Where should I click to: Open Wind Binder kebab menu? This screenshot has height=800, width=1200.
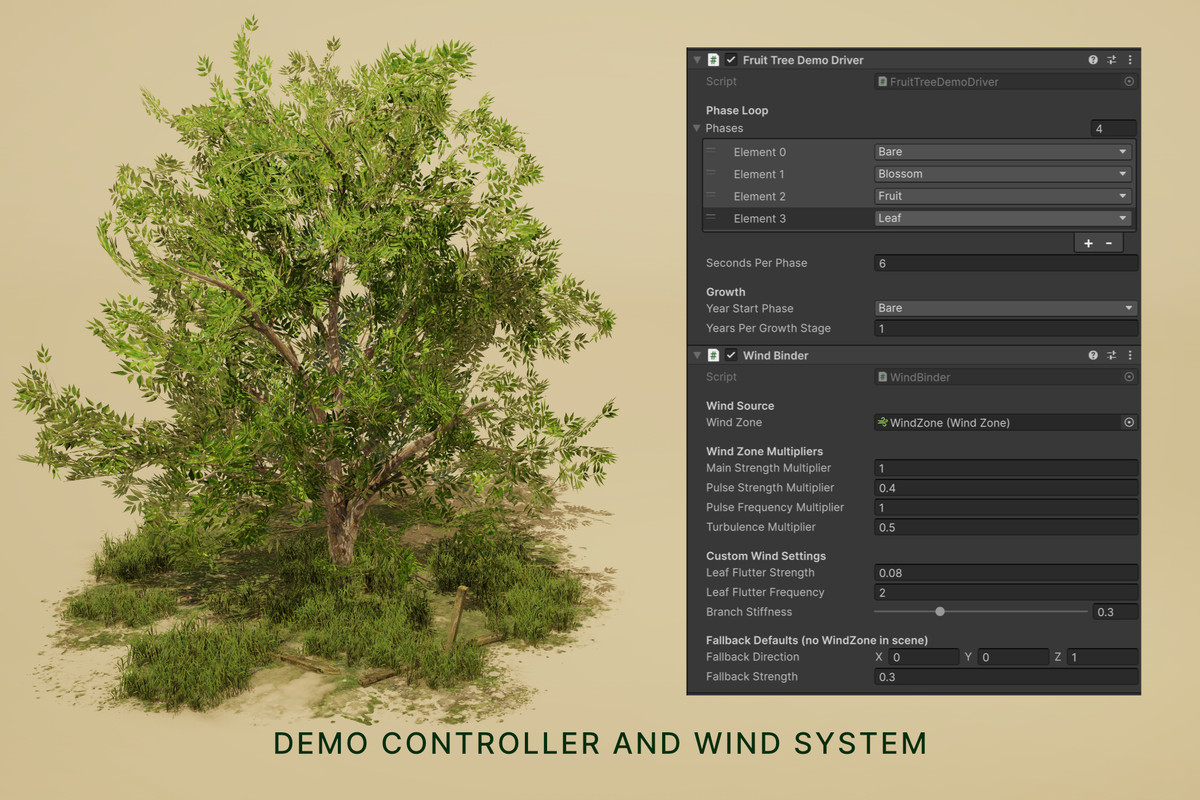point(1130,355)
